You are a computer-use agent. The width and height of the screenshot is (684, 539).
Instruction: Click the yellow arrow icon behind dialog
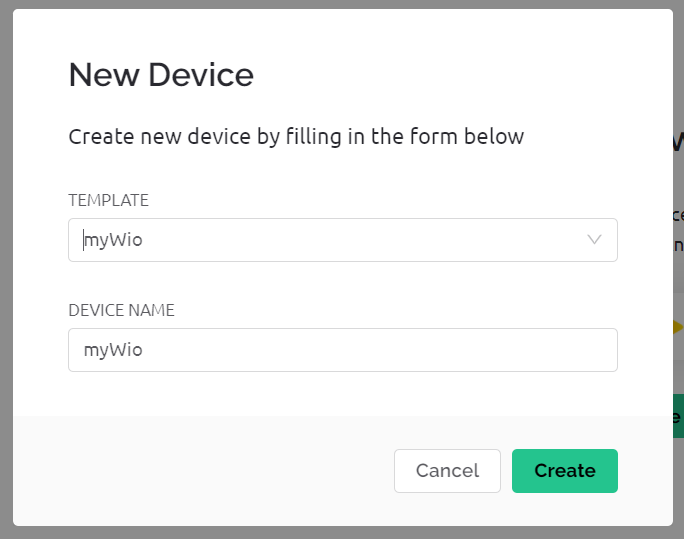coord(678,327)
